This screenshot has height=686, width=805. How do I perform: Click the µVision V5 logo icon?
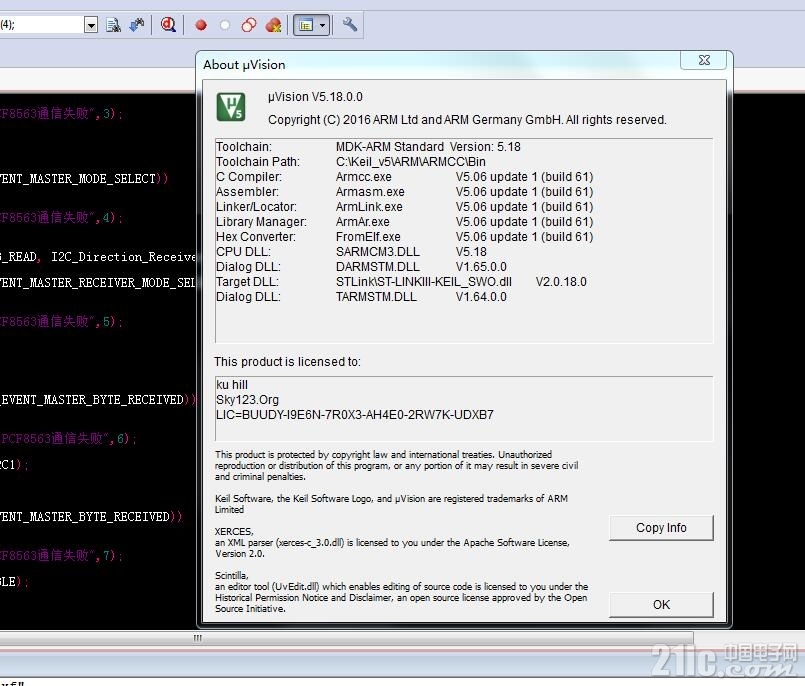click(x=231, y=107)
